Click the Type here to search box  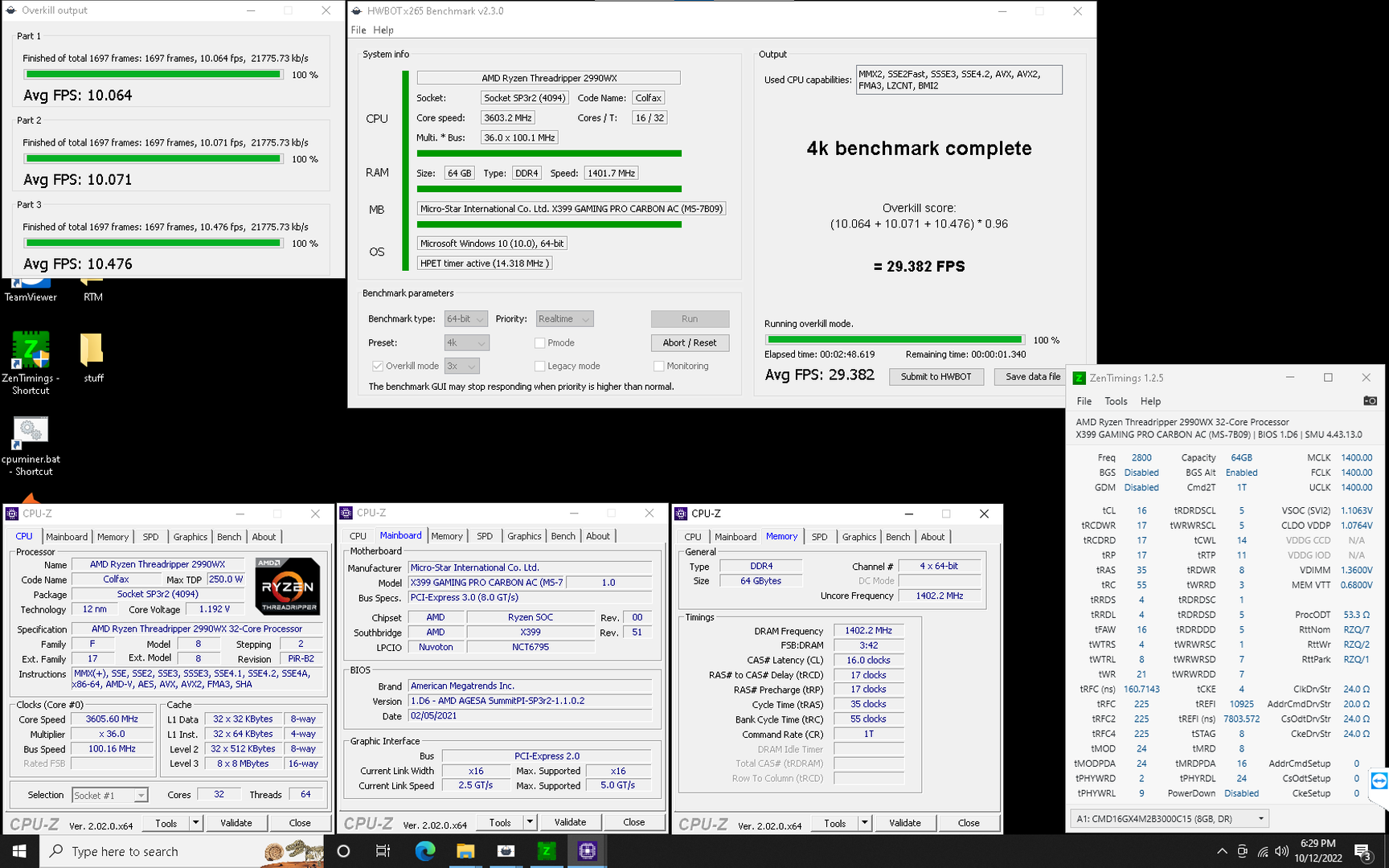[x=181, y=851]
